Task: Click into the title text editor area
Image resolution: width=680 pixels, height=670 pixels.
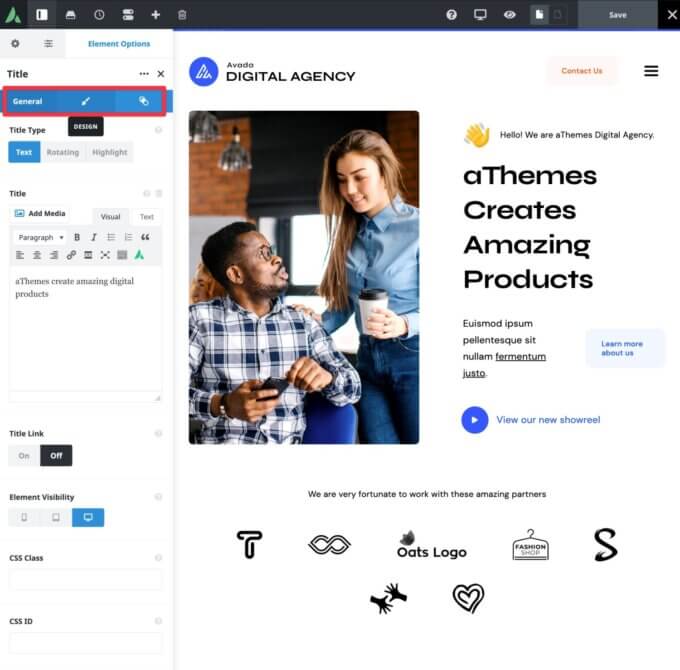Action: (85, 330)
